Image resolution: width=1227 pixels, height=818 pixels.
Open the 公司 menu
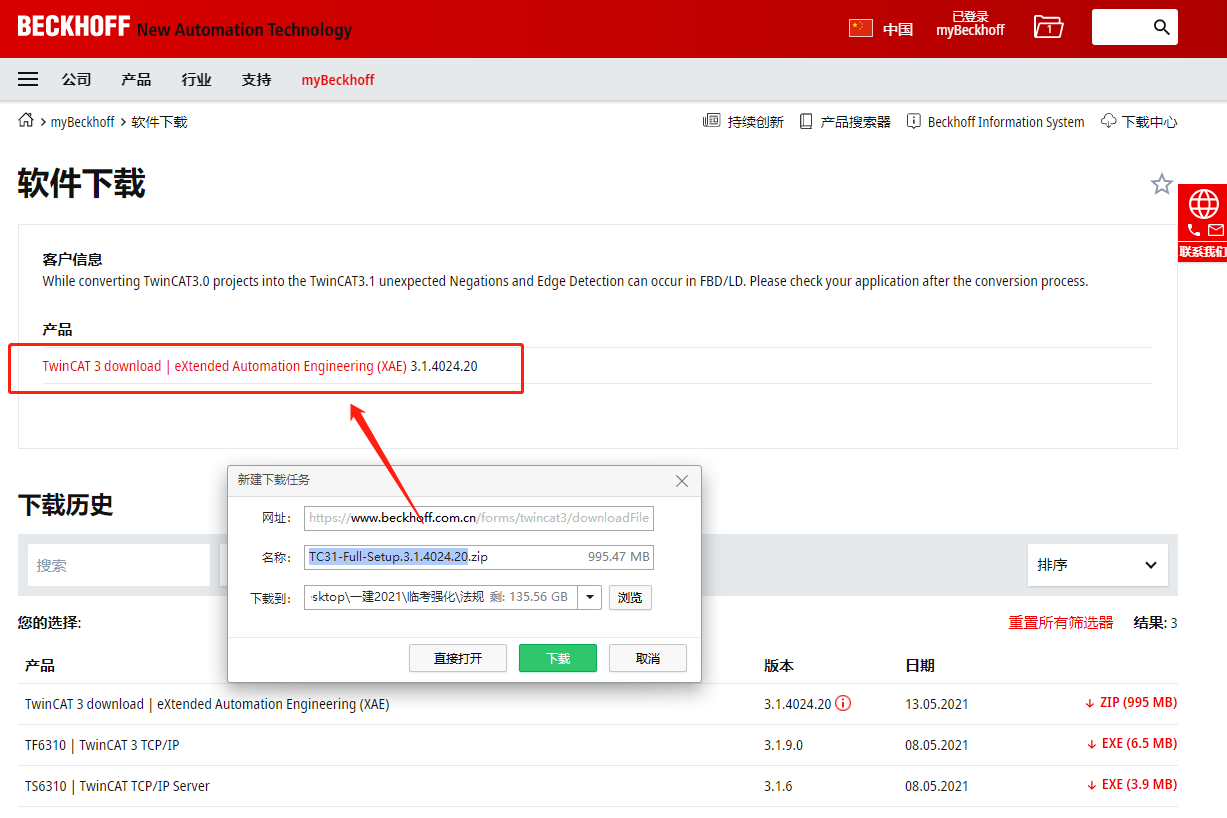click(x=76, y=79)
